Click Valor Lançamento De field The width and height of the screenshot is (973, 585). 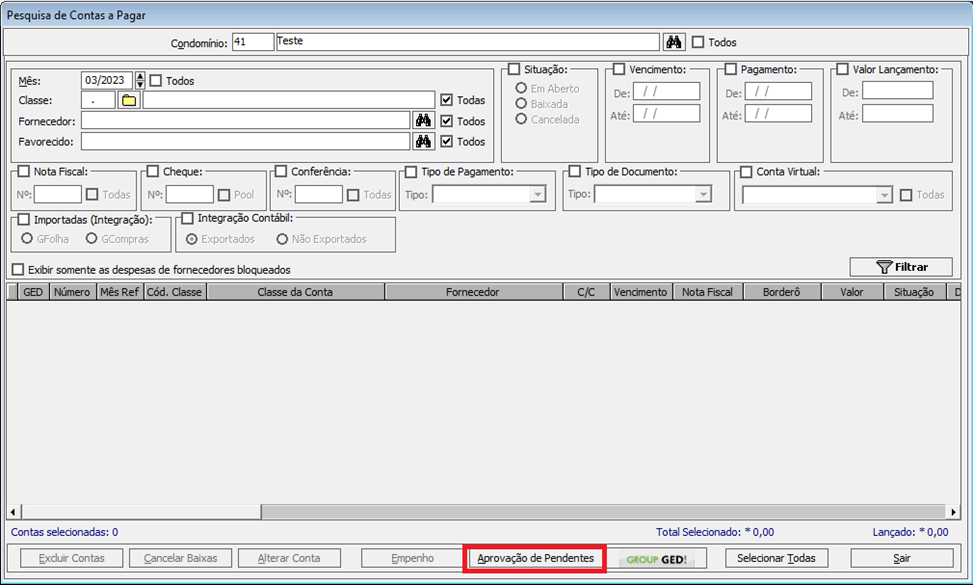(897, 91)
